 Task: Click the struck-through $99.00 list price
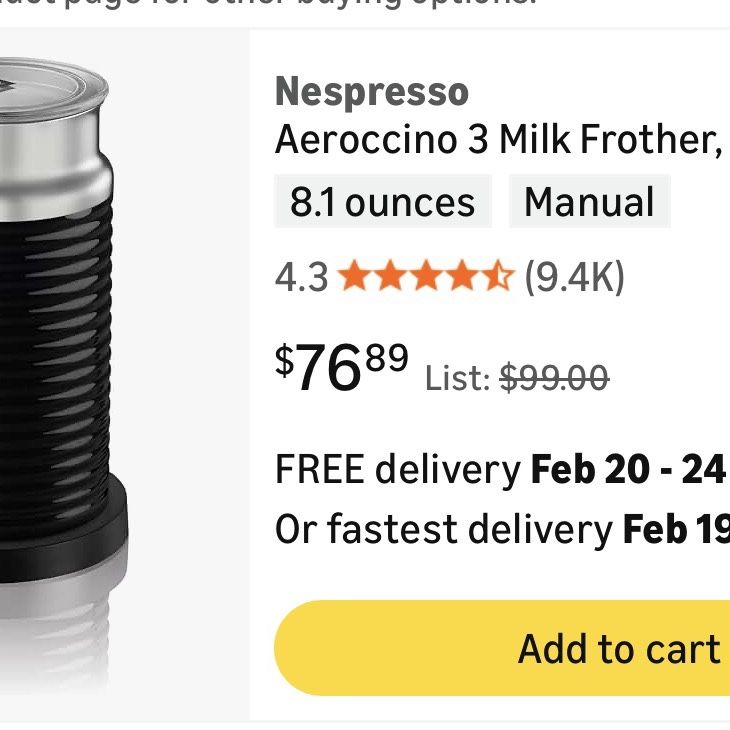pyautogui.click(x=554, y=378)
